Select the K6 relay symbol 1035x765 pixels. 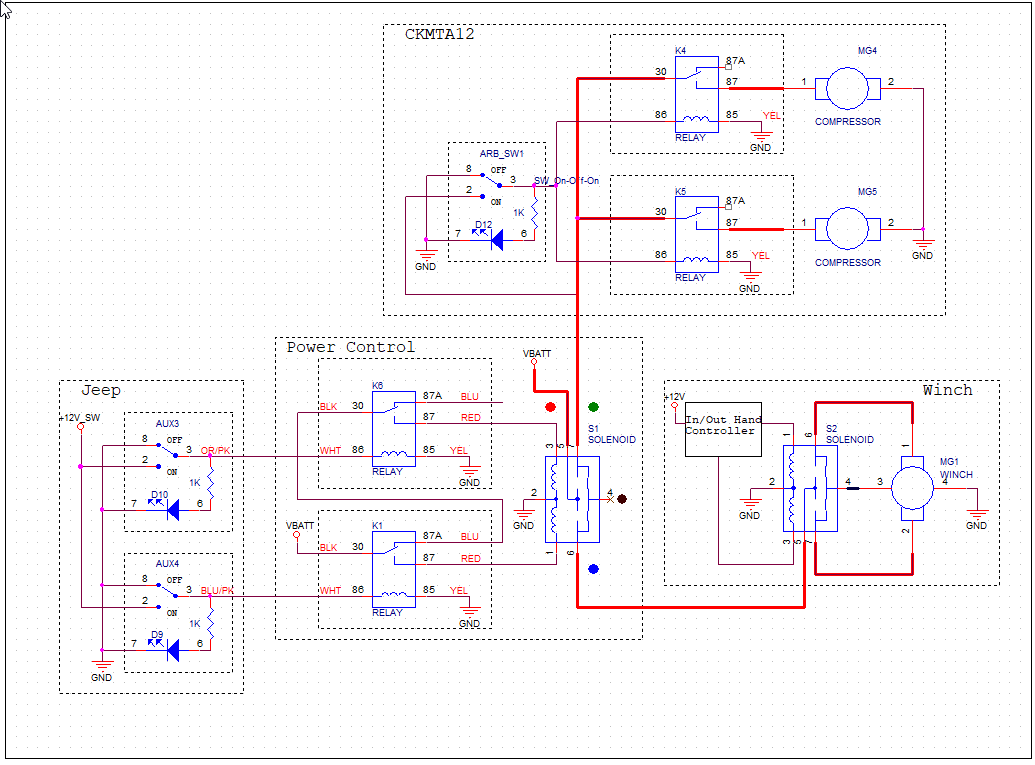[x=393, y=429]
